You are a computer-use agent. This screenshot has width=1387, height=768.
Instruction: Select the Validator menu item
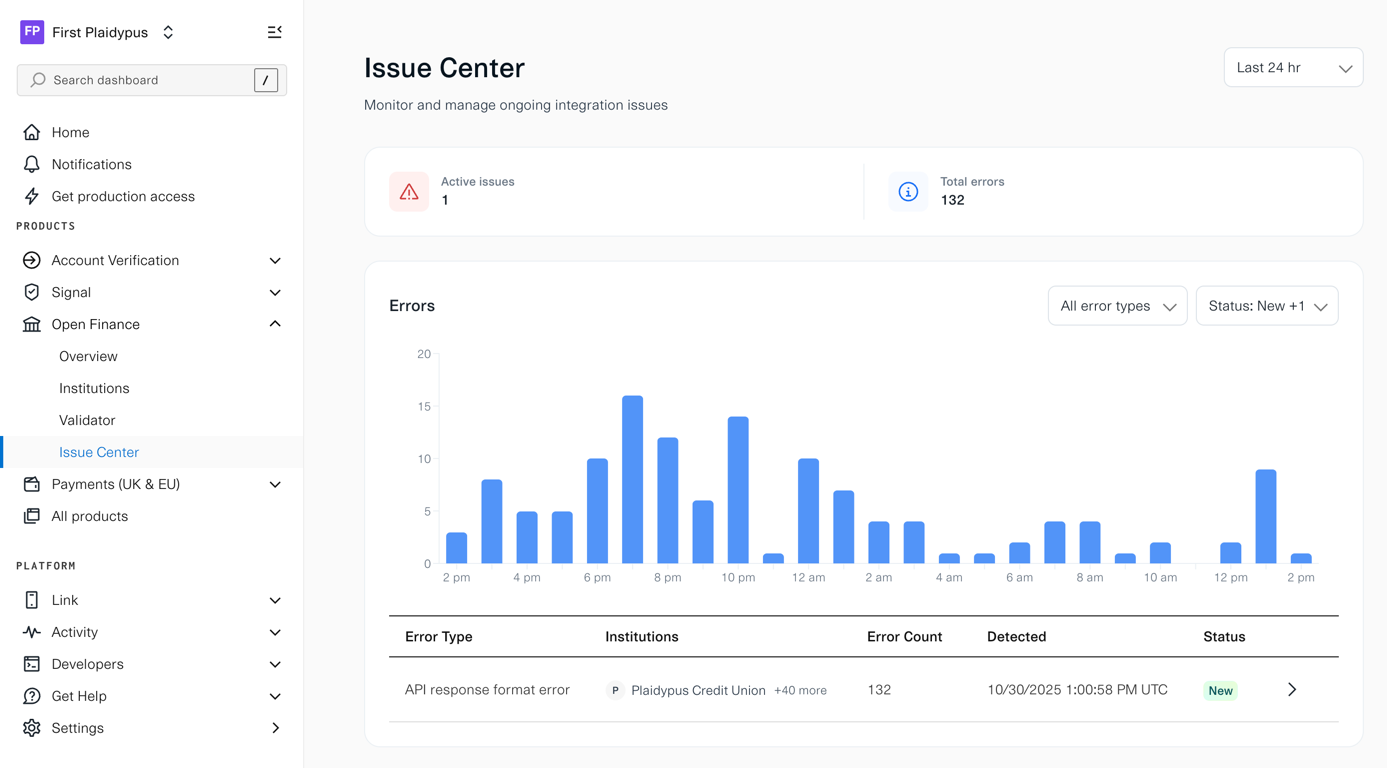[87, 420]
